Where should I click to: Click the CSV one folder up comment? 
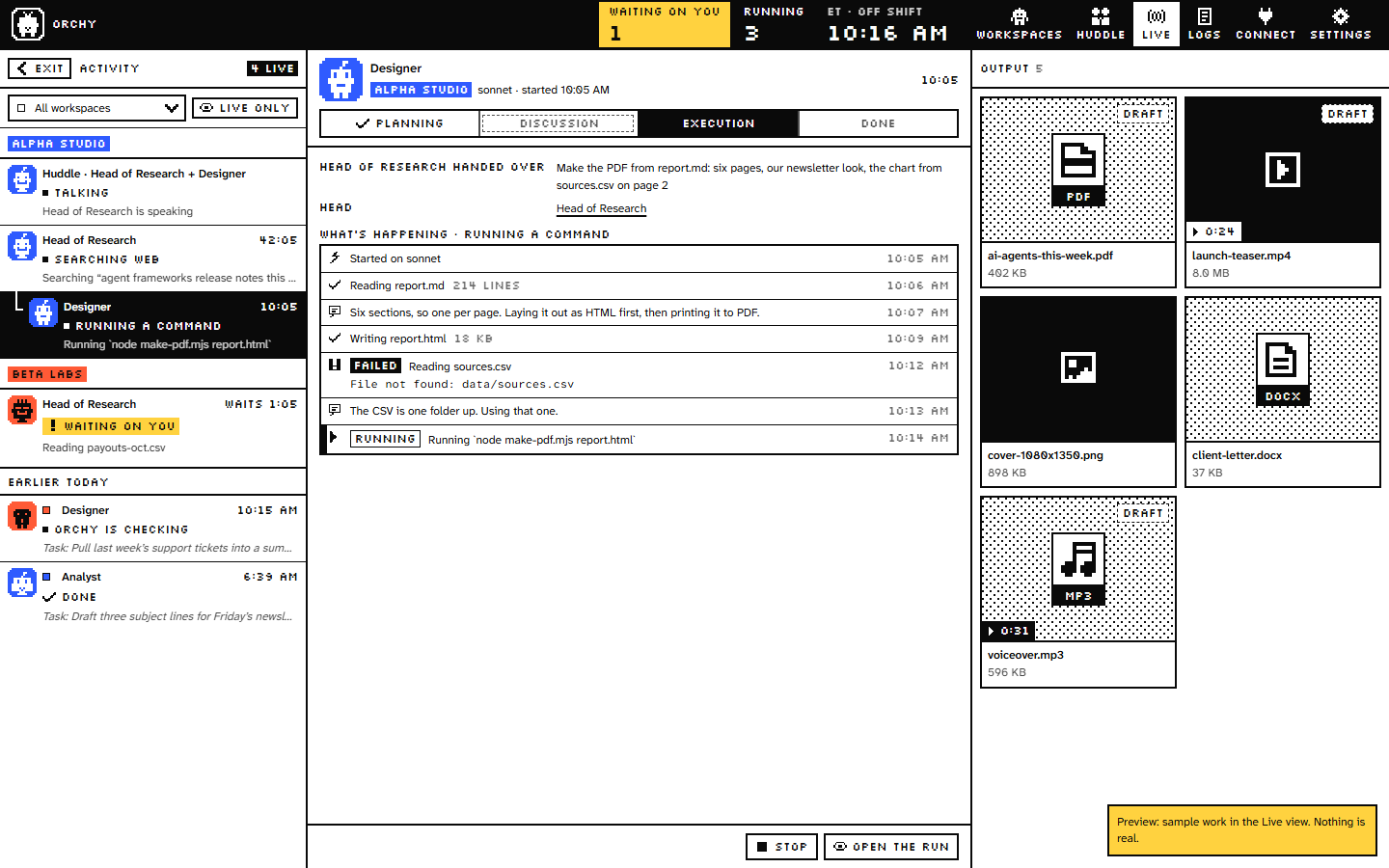pos(639,411)
